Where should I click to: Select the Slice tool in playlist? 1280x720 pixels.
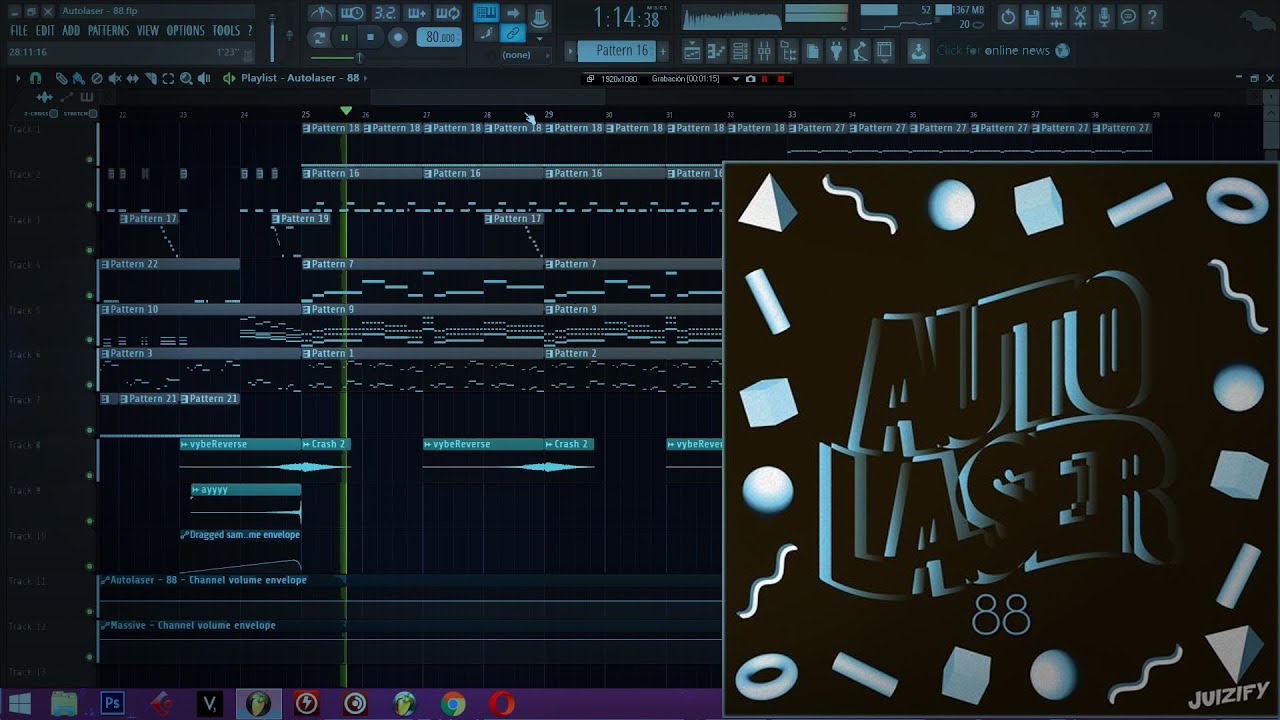[150, 78]
